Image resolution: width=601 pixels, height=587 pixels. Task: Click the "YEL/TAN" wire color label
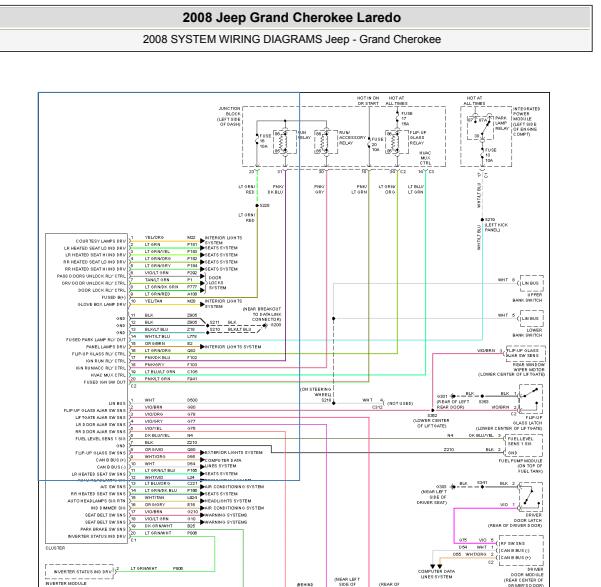coord(154,301)
